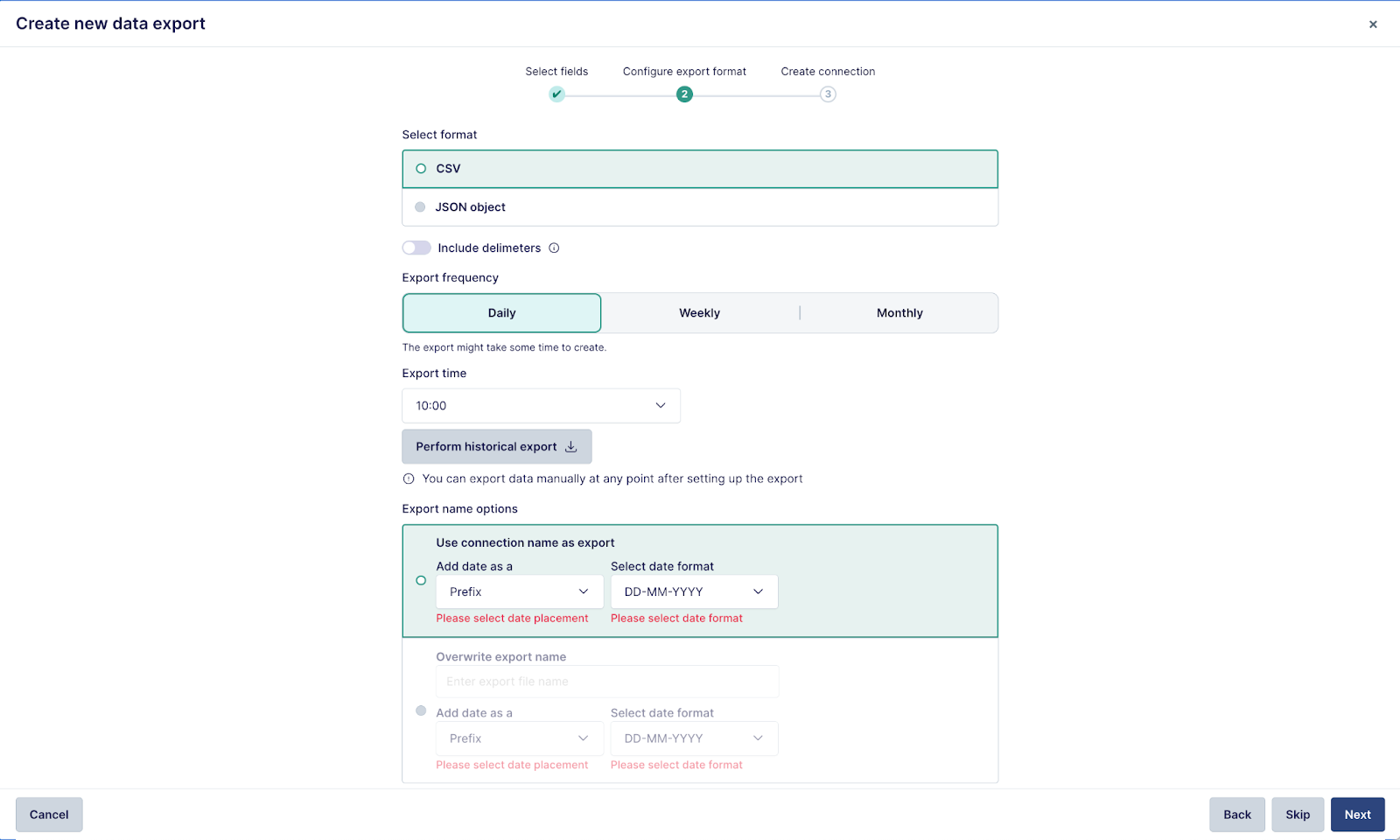
Task: Click the Perform historical export button
Action: [x=496, y=447]
